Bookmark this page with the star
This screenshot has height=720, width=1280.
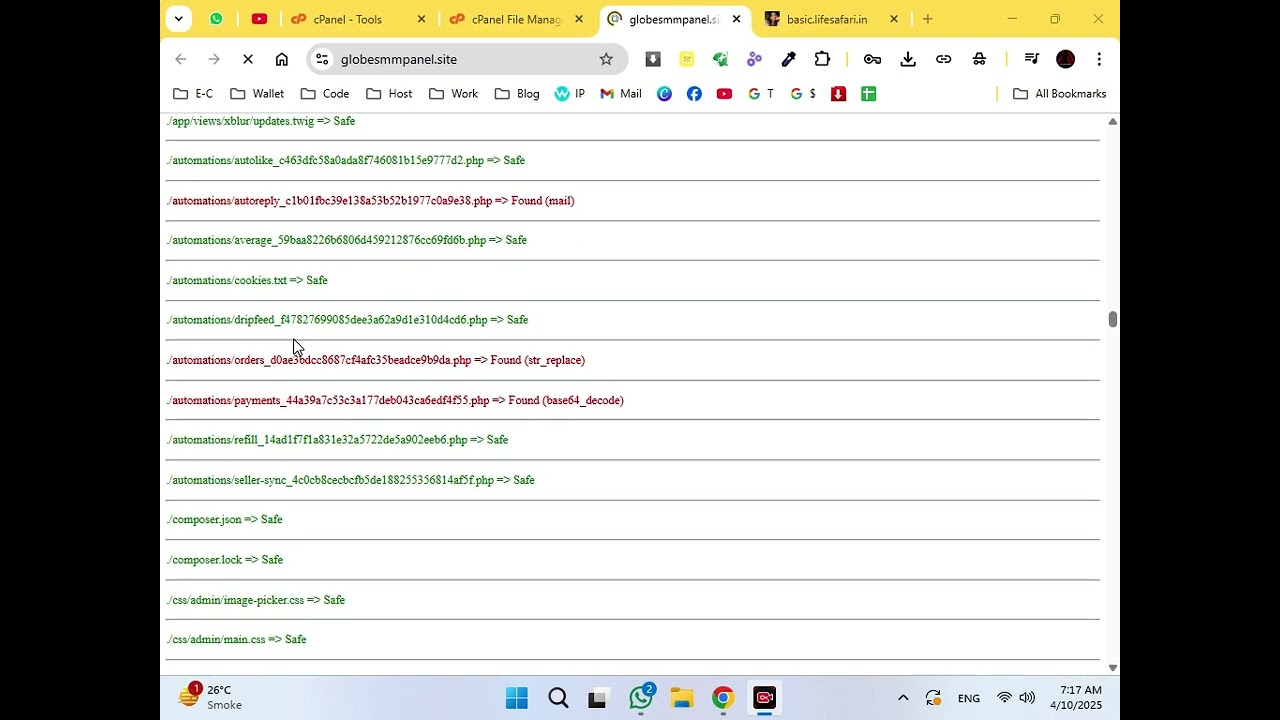click(606, 59)
